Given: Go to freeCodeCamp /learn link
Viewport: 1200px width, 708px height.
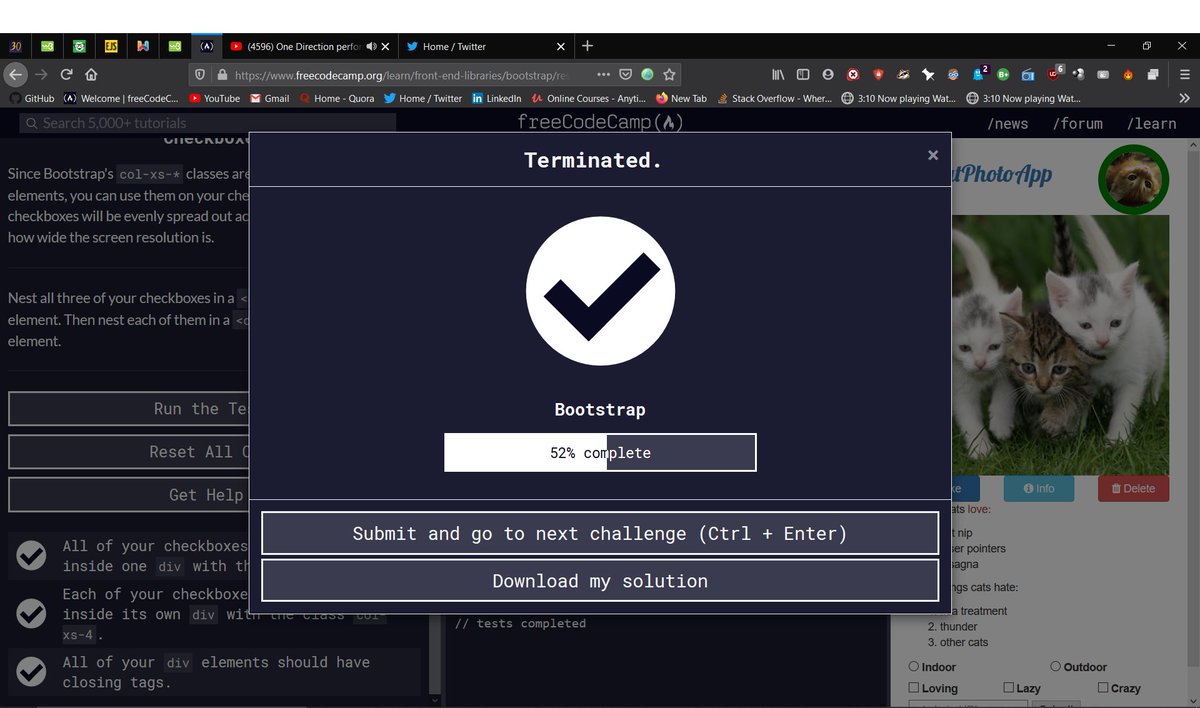Looking at the screenshot, I should coord(1151,123).
